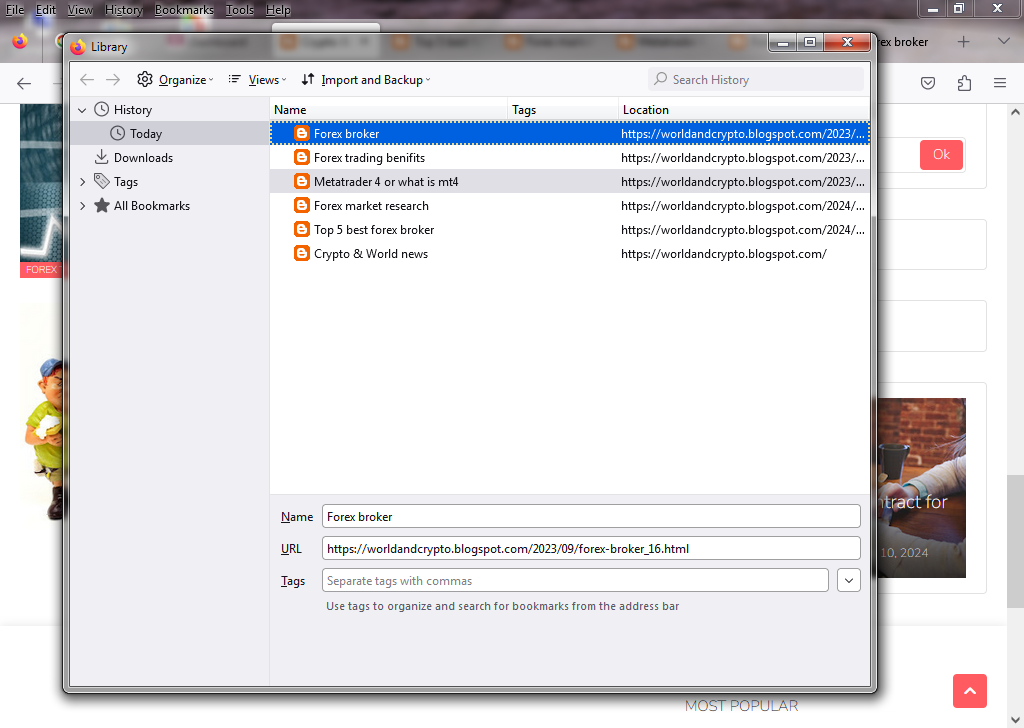Click the All Bookmarks star icon

tap(101, 205)
